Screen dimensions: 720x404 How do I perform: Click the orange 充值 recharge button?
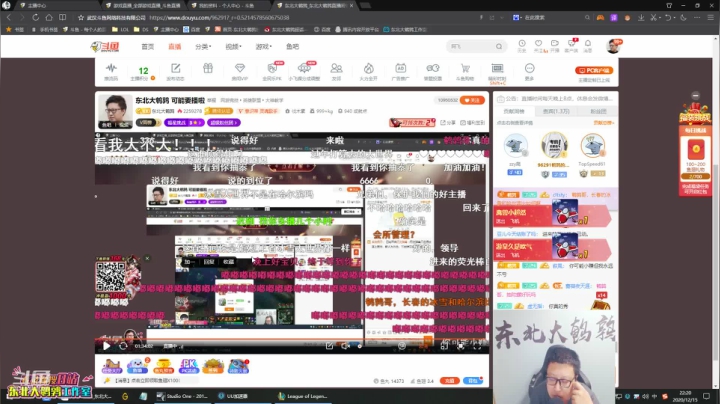(450, 381)
